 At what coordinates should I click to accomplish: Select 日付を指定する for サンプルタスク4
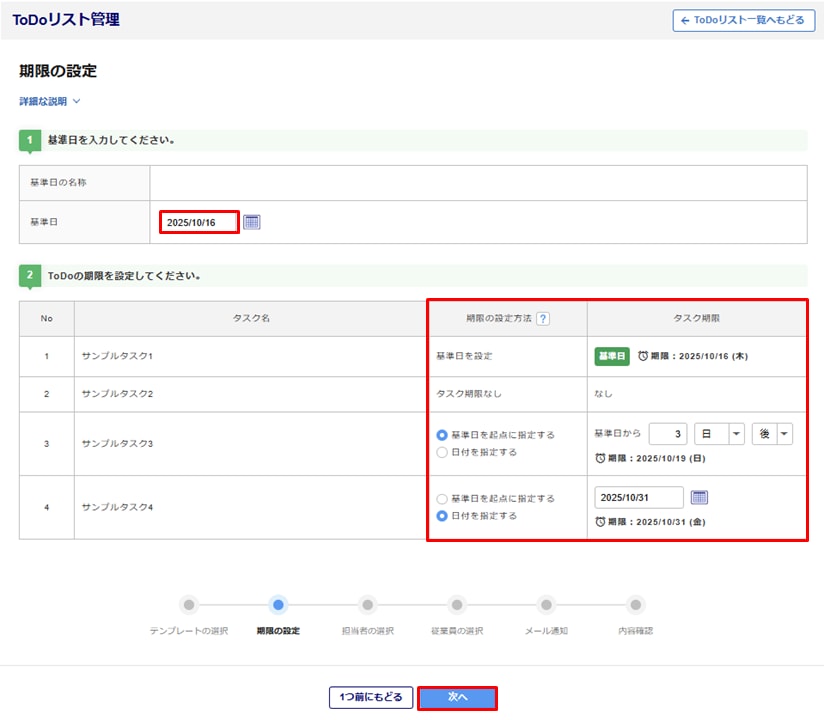coord(442,516)
